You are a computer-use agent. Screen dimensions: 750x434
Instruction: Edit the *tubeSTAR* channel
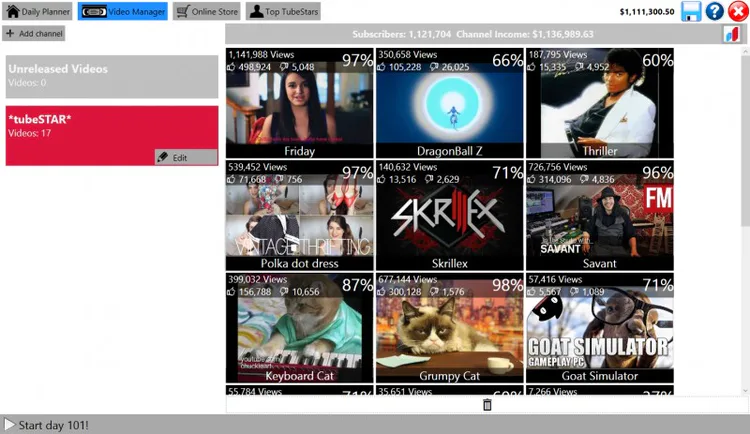[x=186, y=157]
